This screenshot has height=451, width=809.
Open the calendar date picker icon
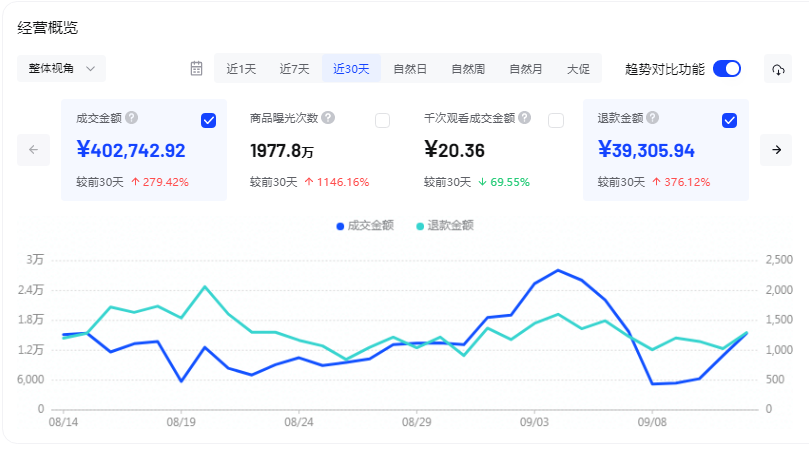[197, 69]
